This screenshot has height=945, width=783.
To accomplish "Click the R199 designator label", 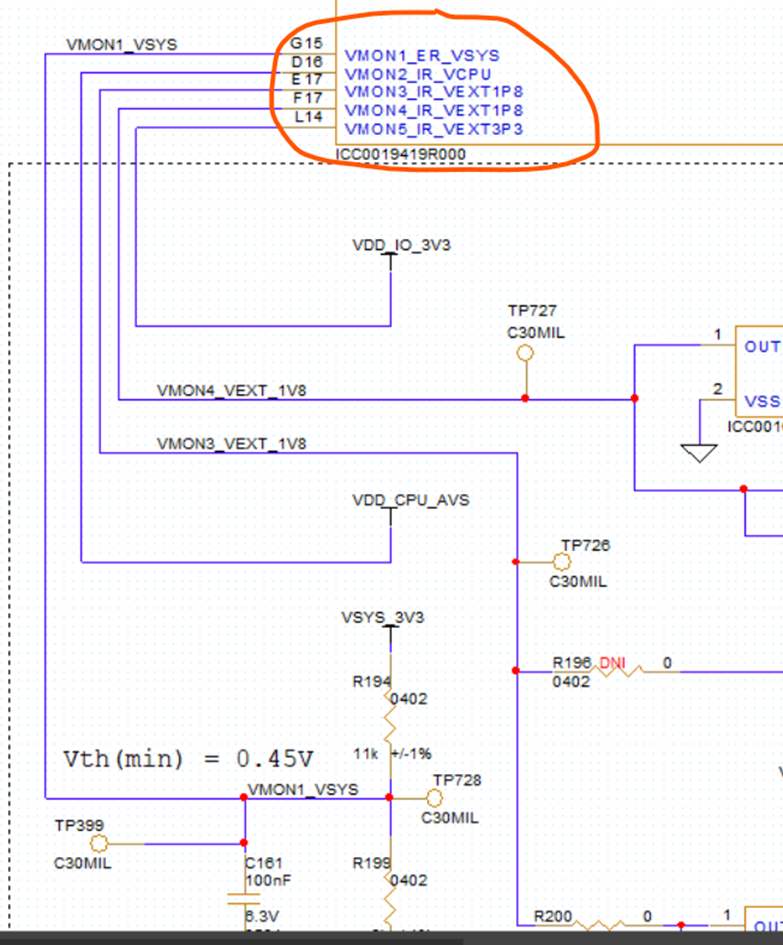I will (372, 863).
